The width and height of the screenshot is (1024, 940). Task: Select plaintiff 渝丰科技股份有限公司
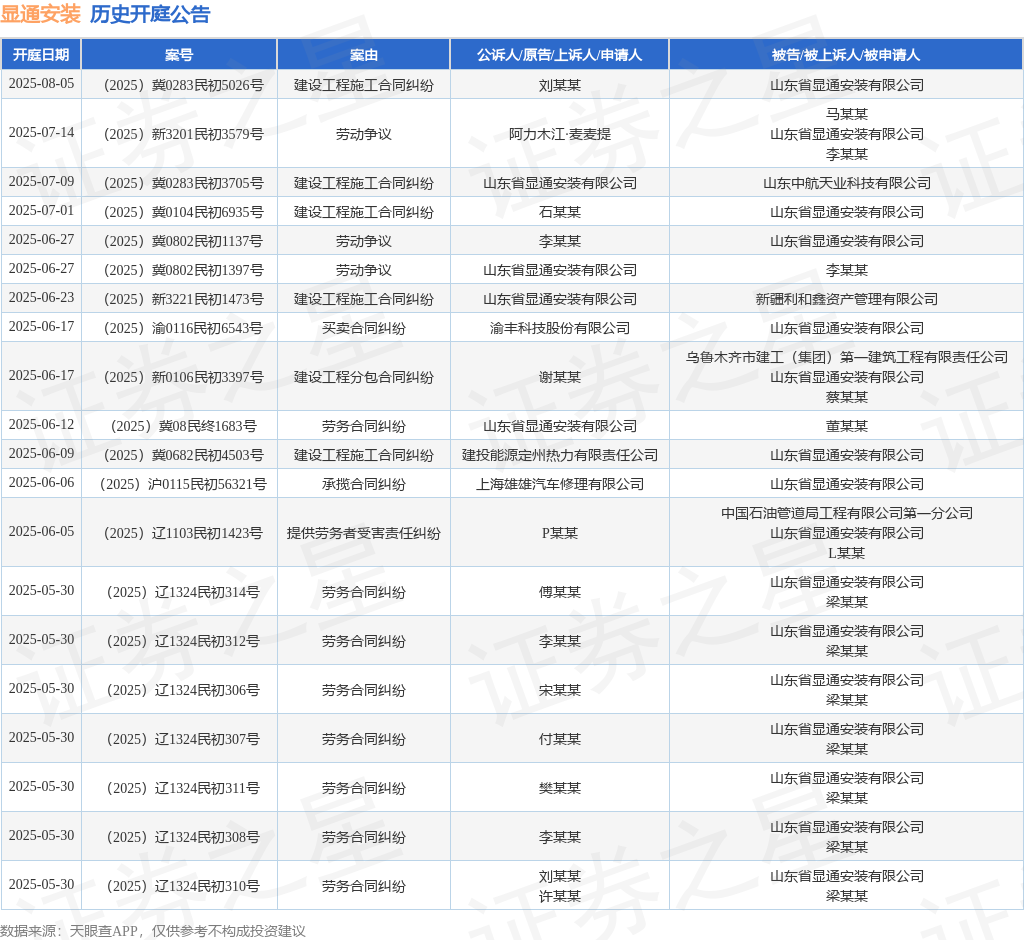[560, 328]
